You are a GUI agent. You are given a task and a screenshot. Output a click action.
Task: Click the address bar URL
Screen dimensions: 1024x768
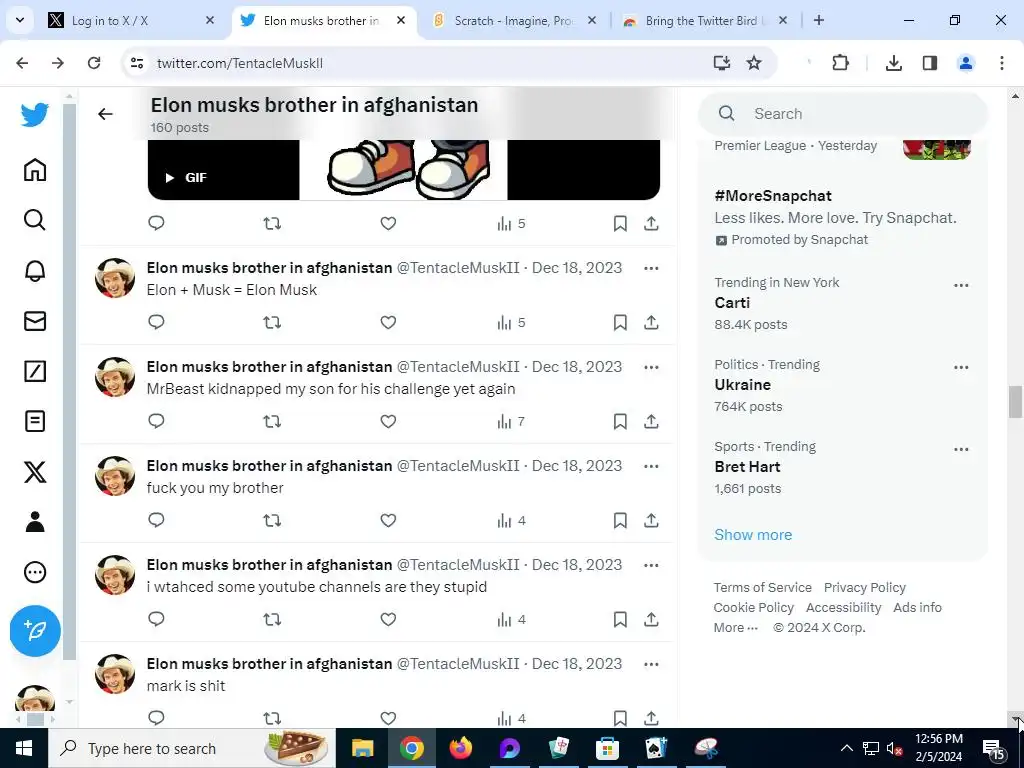click(240, 63)
